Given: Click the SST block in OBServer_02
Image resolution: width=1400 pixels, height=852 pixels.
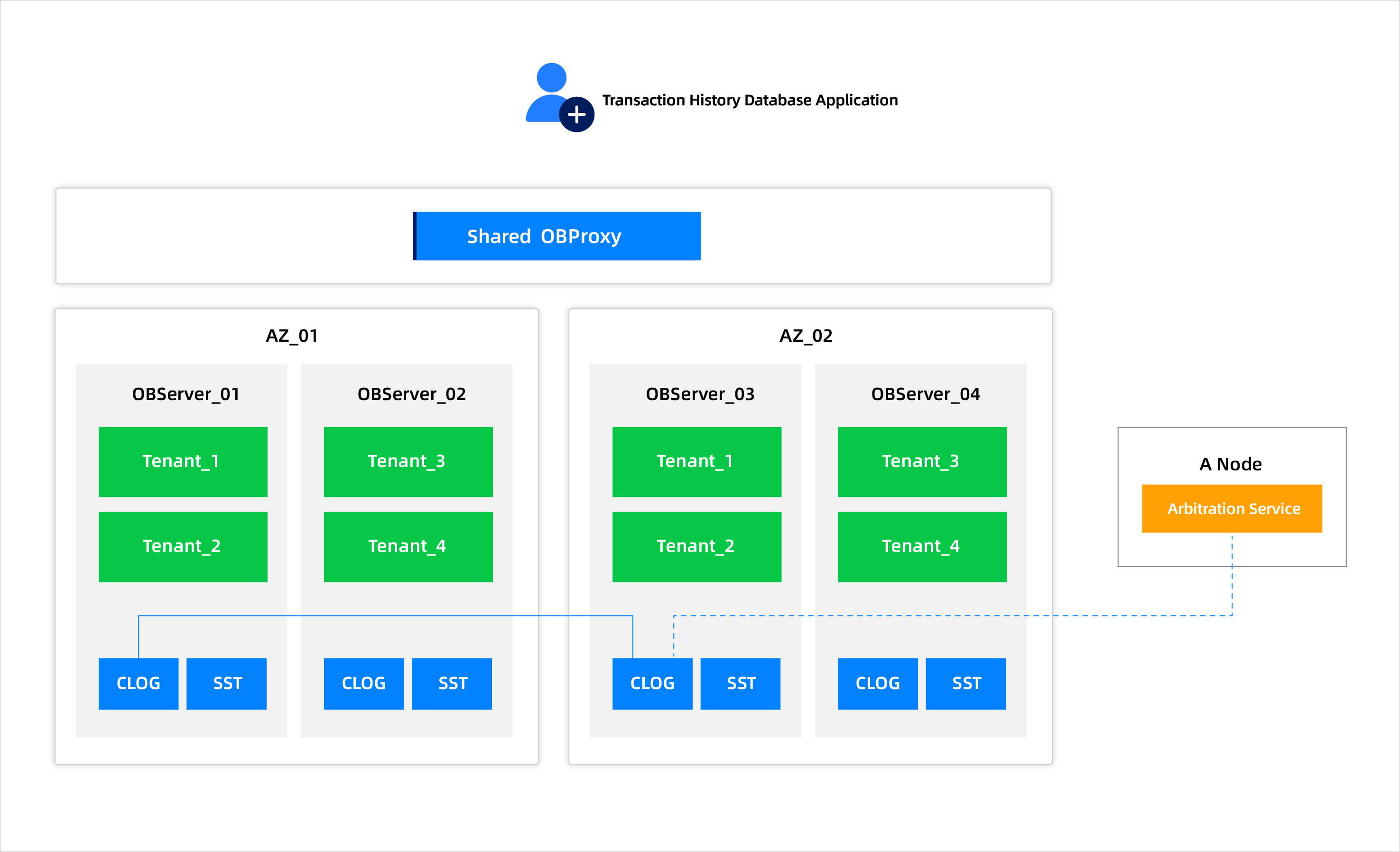Looking at the screenshot, I should pos(452,683).
